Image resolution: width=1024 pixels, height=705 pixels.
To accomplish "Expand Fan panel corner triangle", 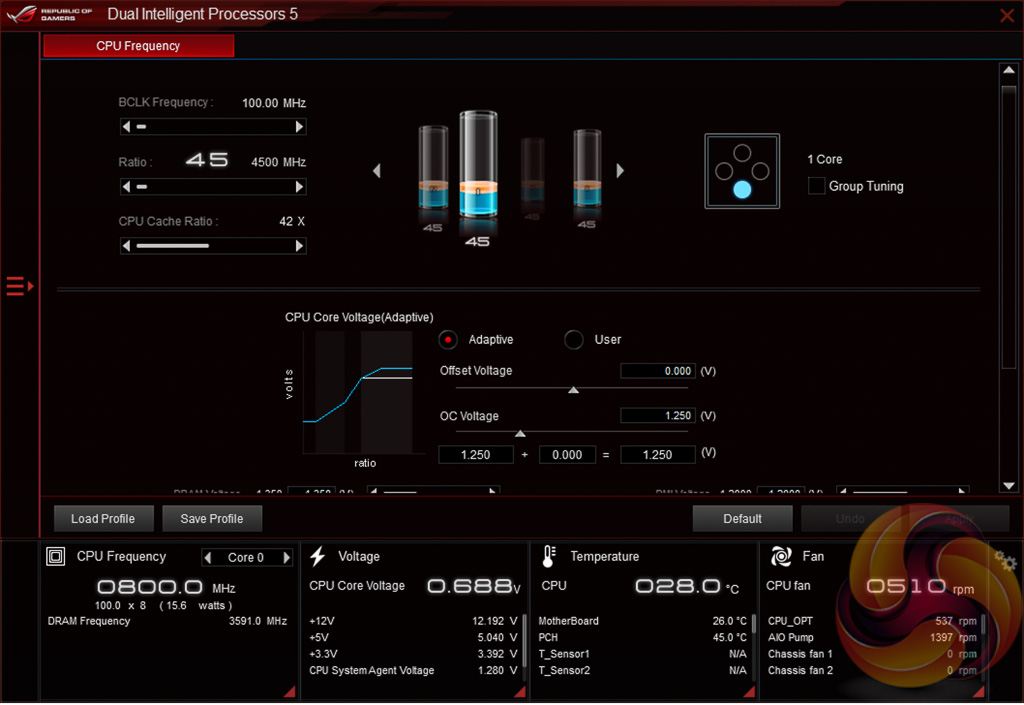I will coord(978,692).
